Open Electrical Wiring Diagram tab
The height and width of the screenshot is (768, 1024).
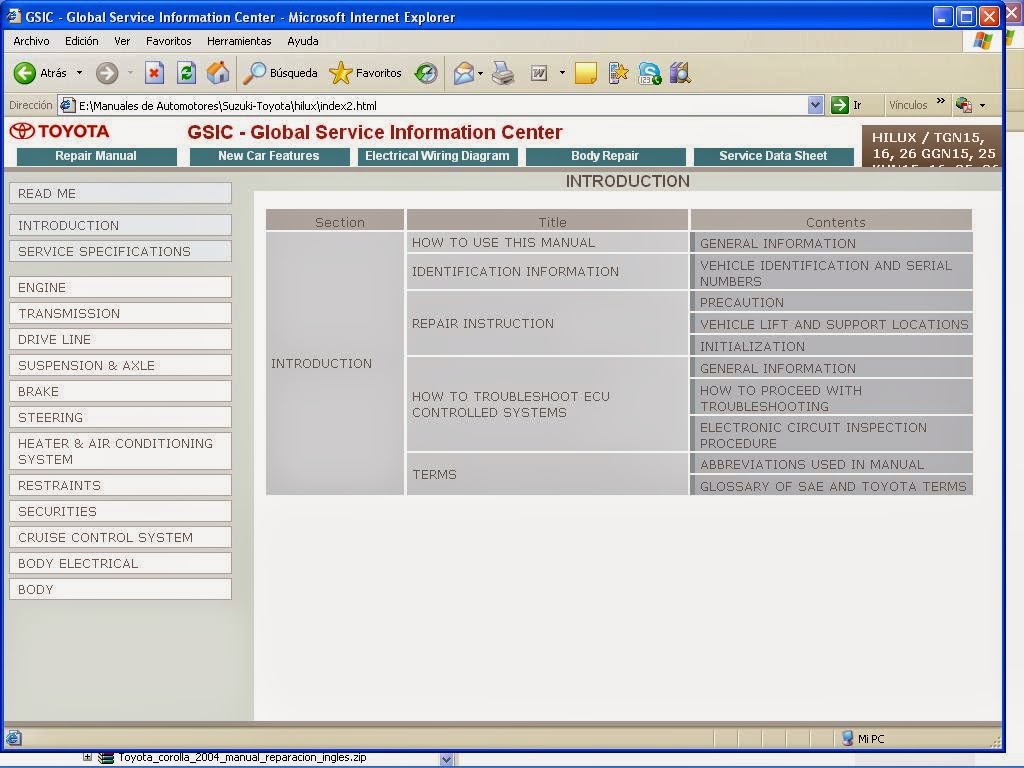coord(438,156)
